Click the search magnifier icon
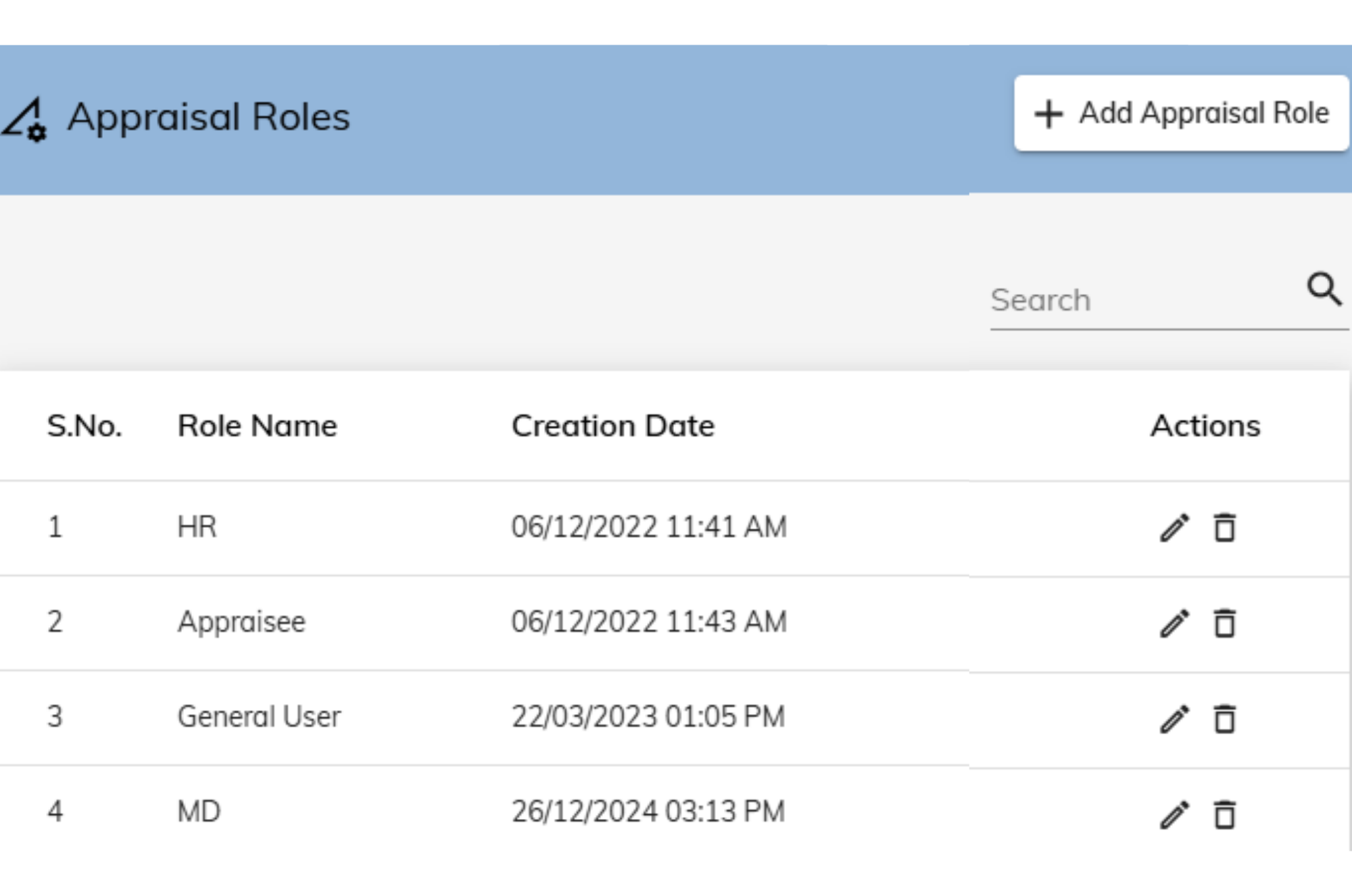Image resolution: width=1352 pixels, height=896 pixels. [x=1323, y=289]
